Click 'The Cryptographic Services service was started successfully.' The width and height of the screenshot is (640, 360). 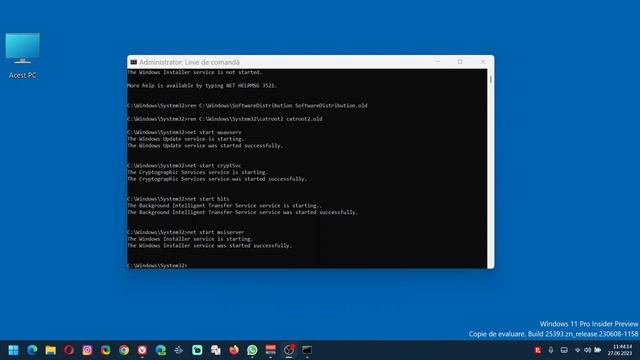(217, 179)
